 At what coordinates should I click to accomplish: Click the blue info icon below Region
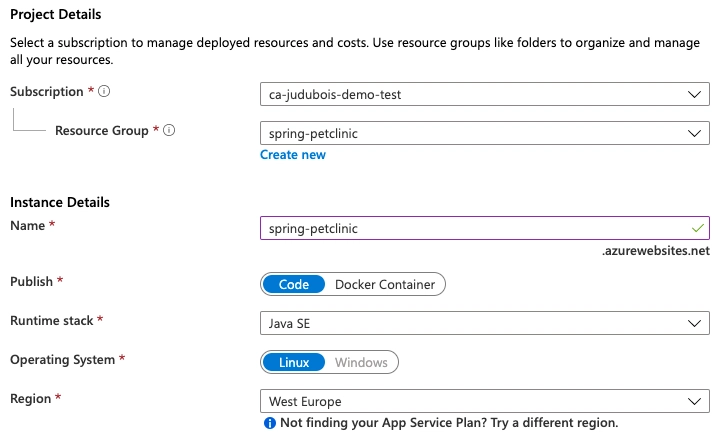[269, 422]
